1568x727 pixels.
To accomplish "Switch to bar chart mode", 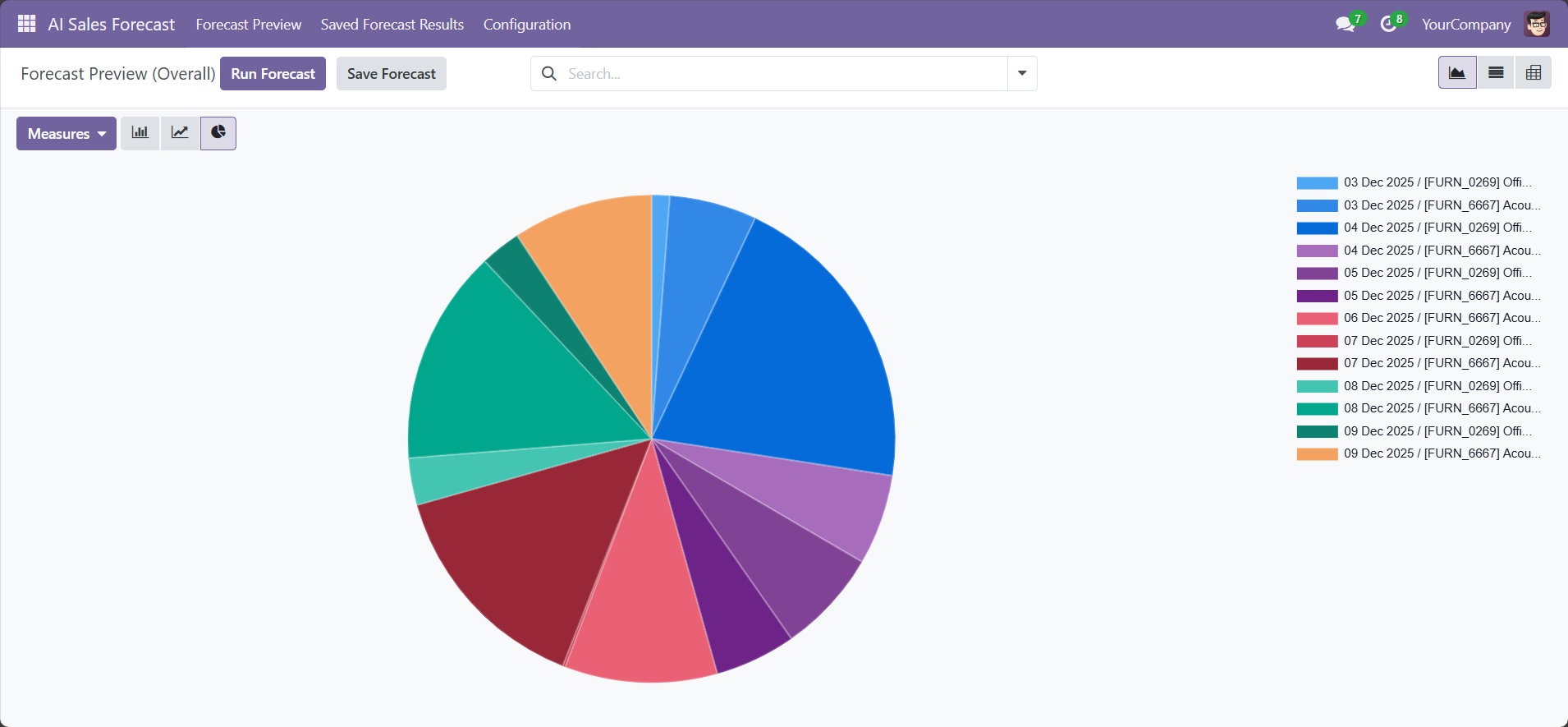I will (140, 133).
